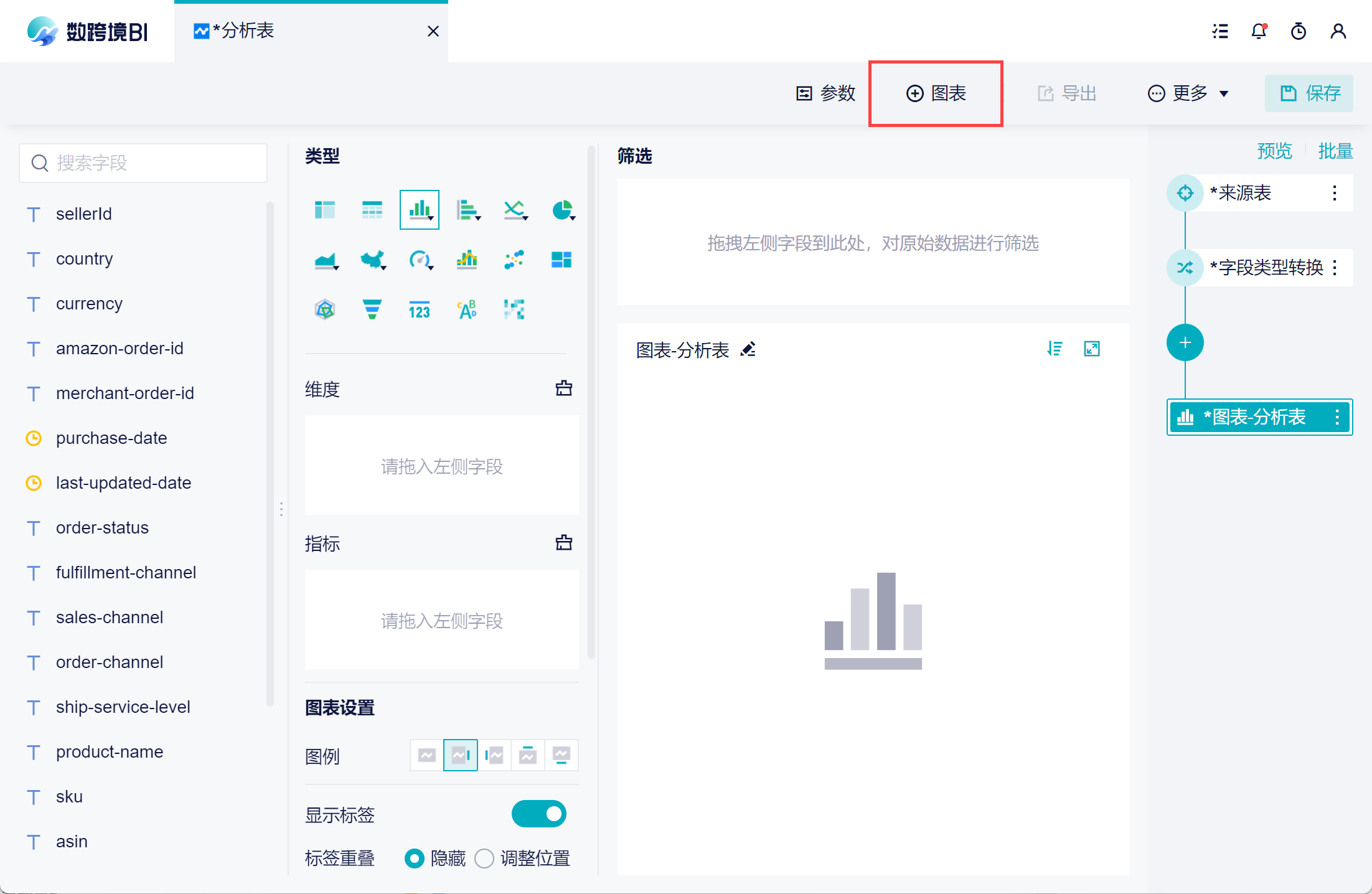Click the sort icon in chart header

pos(1055,349)
